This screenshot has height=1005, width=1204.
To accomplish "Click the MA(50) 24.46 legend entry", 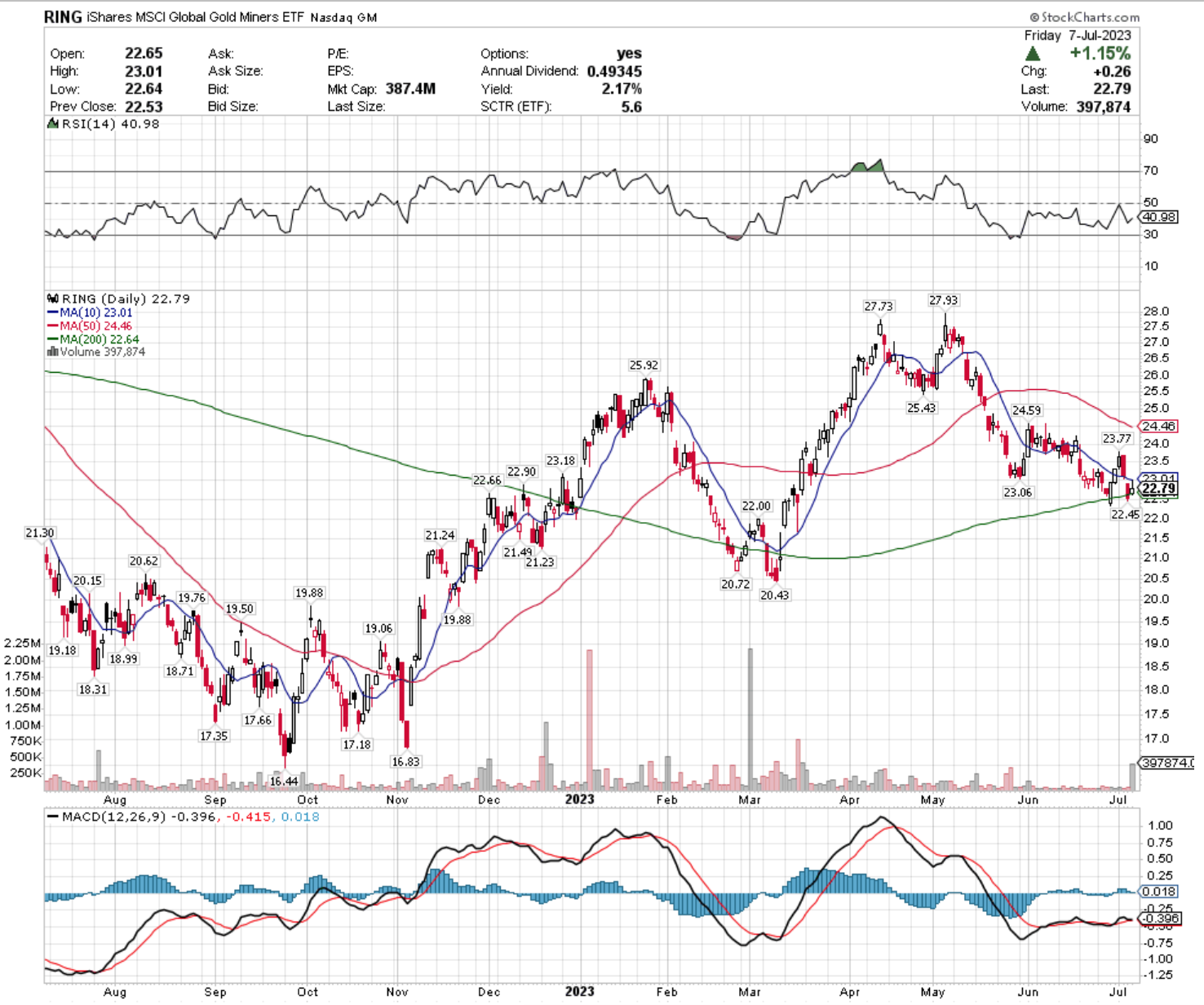I will pos(90,325).
